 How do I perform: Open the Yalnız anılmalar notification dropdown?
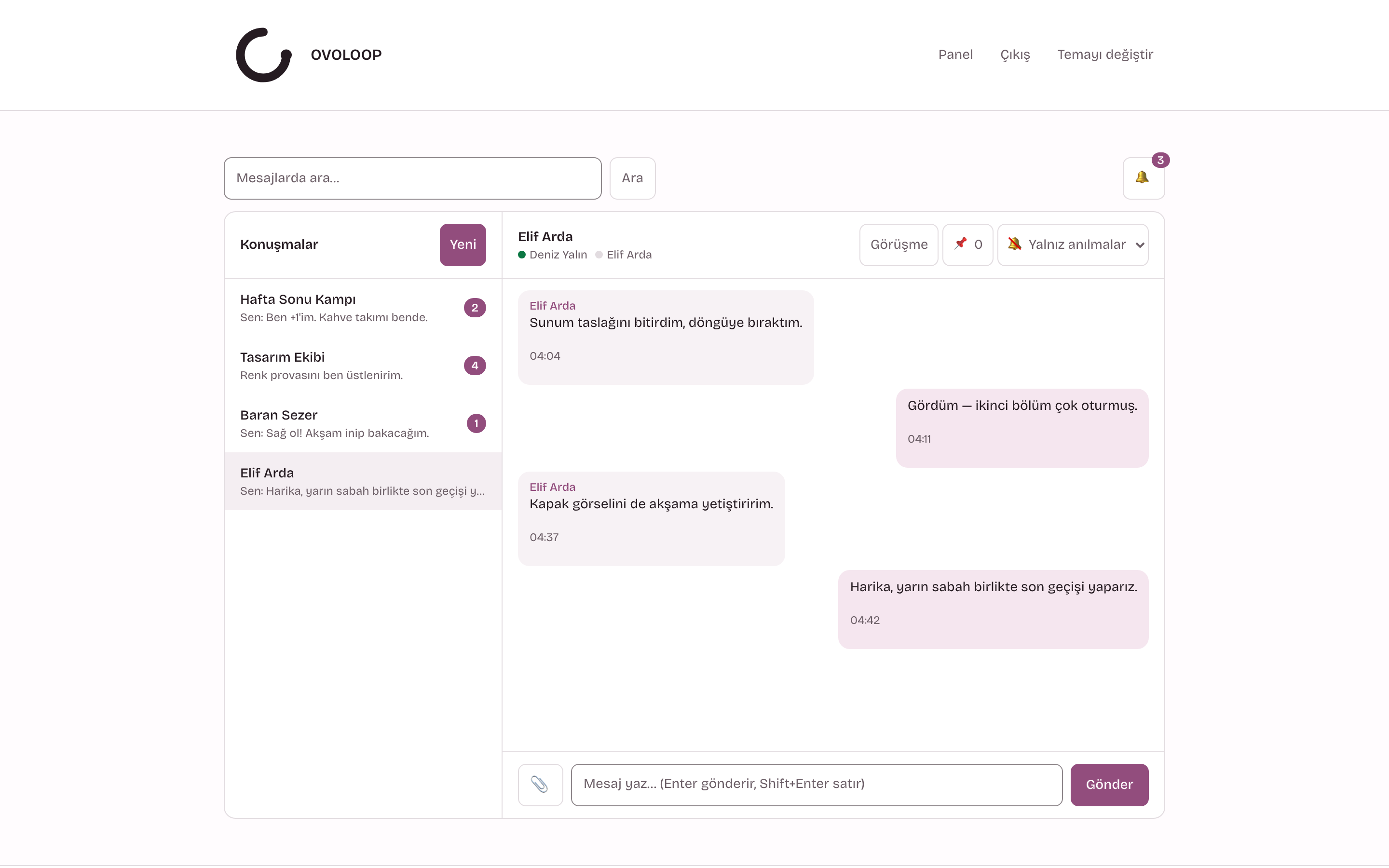(1072, 244)
